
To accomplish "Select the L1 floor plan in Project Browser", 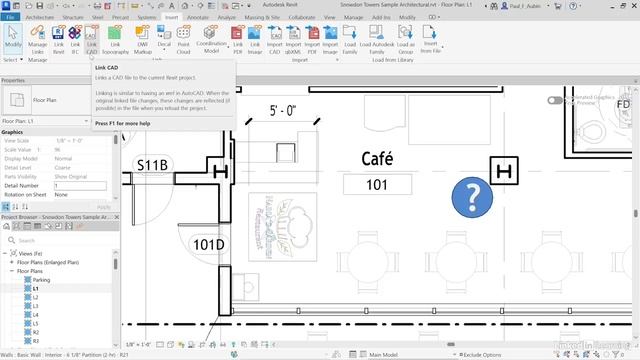I will click(36, 289).
